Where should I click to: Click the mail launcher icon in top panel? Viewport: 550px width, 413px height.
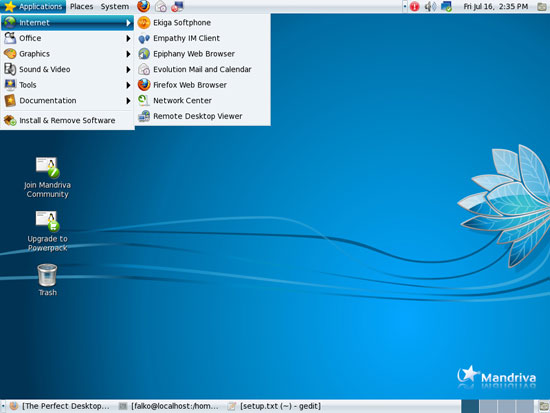coord(161,6)
